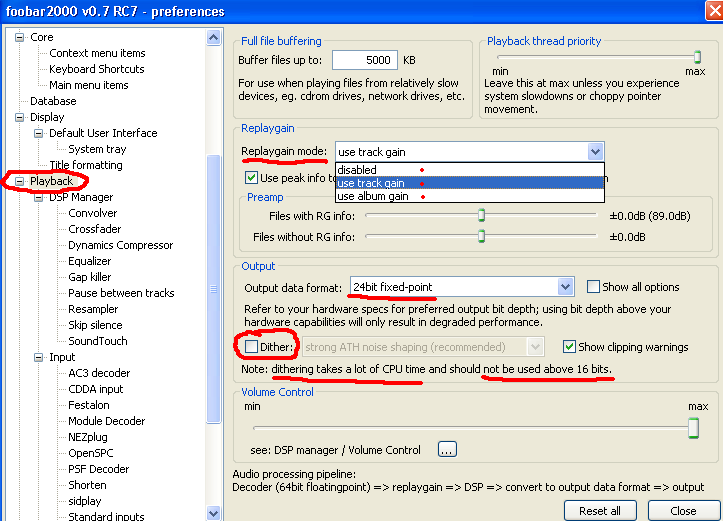Enable the Dither checkbox
Viewport: 723px width, 521px height.
[x=251, y=347]
